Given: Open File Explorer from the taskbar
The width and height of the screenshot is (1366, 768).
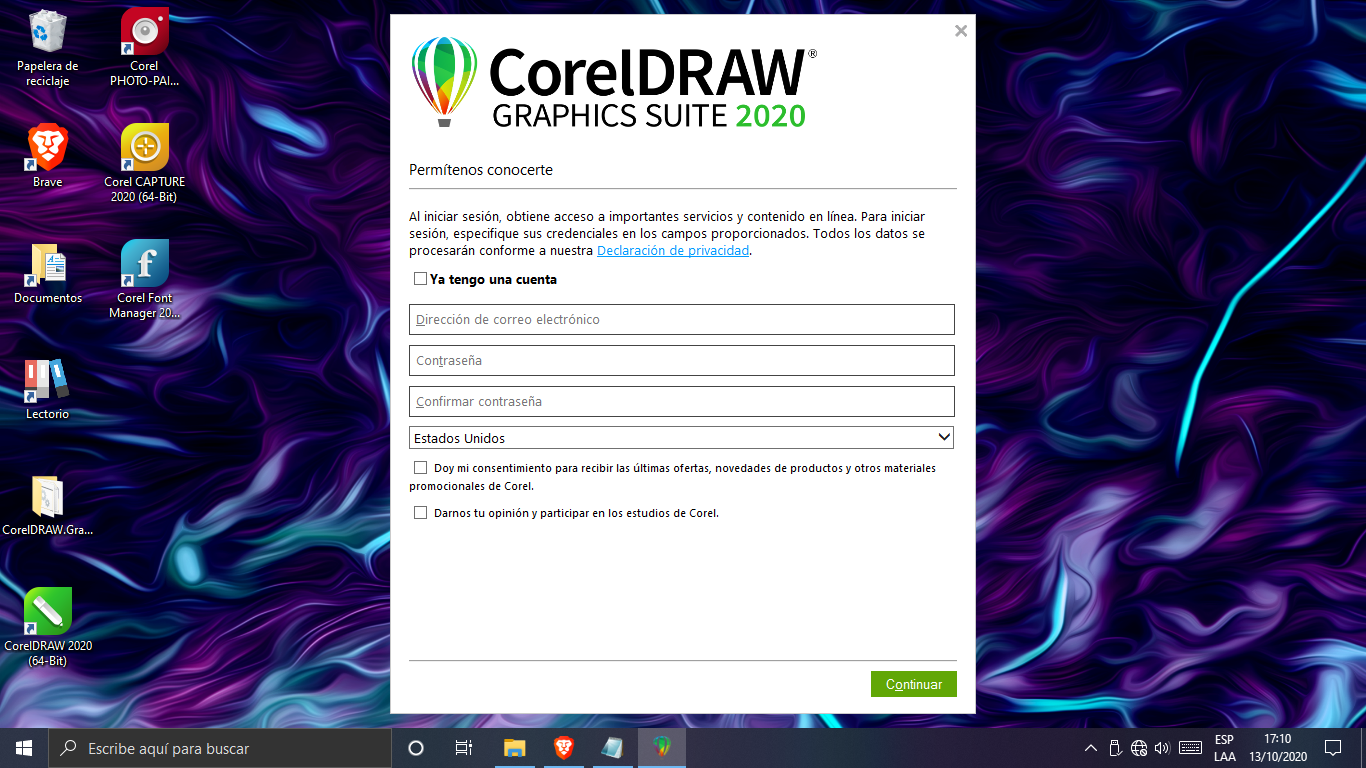Looking at the screenshot, I should [x=514, y=748].
